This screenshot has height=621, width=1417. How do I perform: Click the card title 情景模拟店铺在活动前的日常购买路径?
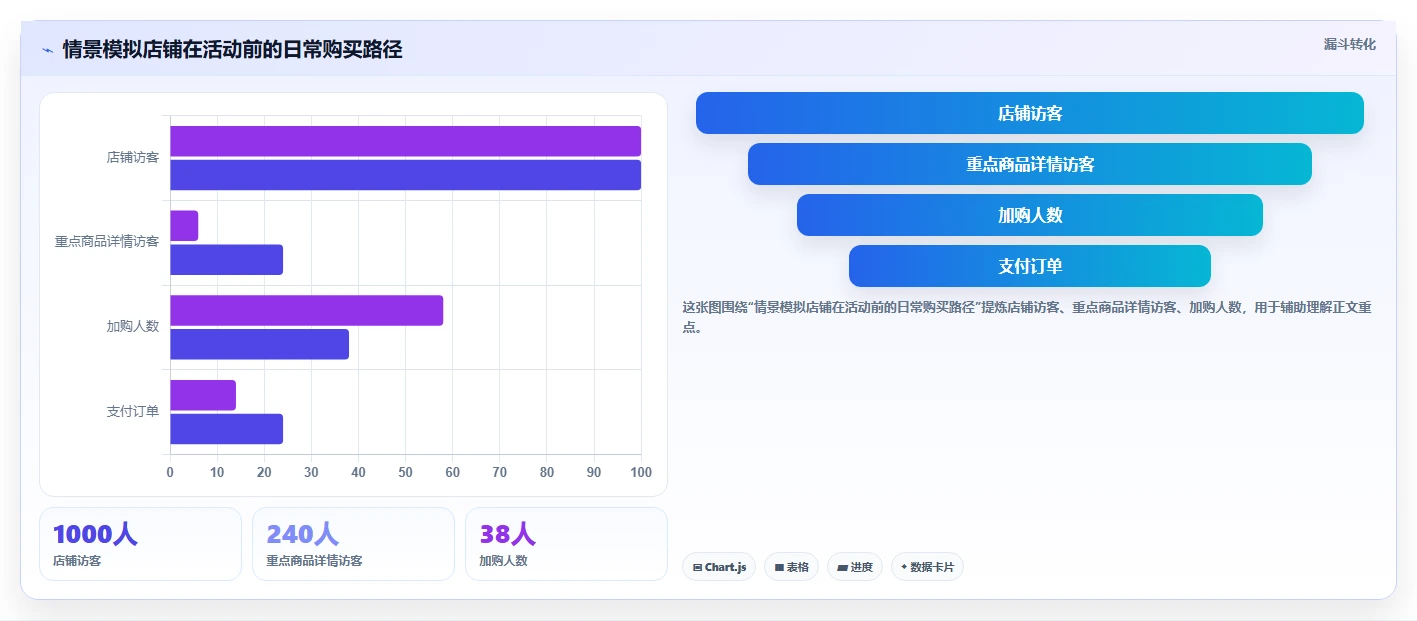[x=232, y=50]
